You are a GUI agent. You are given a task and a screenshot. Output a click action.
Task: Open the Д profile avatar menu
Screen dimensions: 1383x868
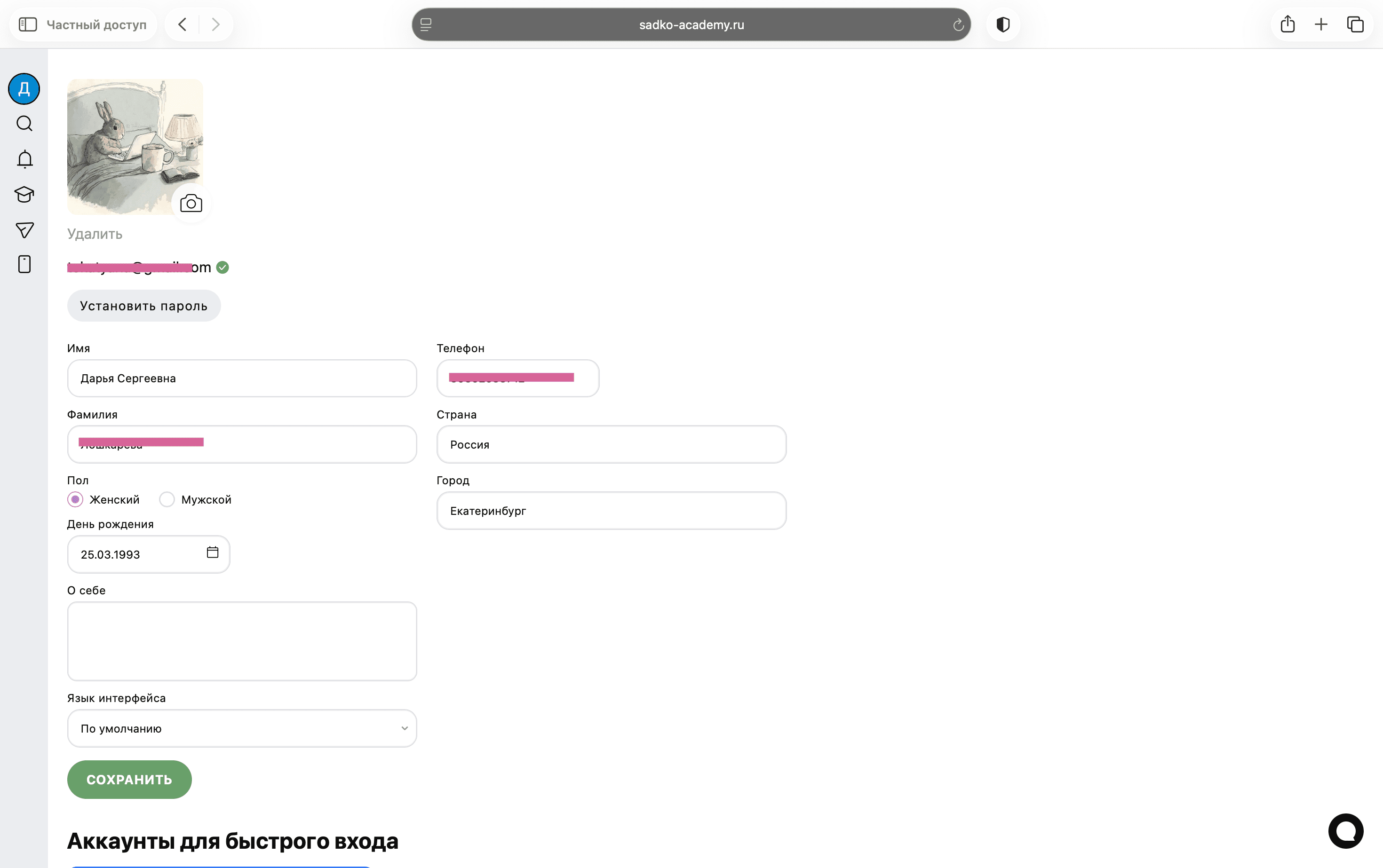24,89
